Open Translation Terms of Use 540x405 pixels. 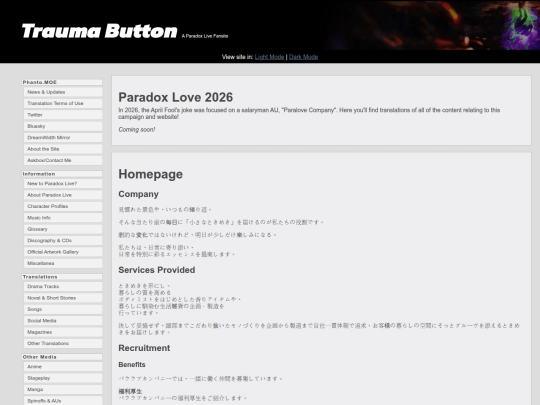(x=63, y=103)
